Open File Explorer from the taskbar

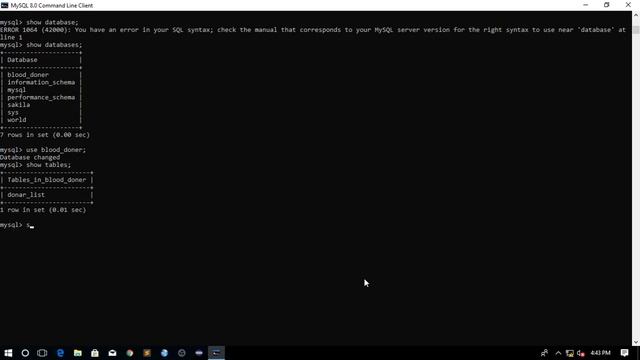(78, 353)
